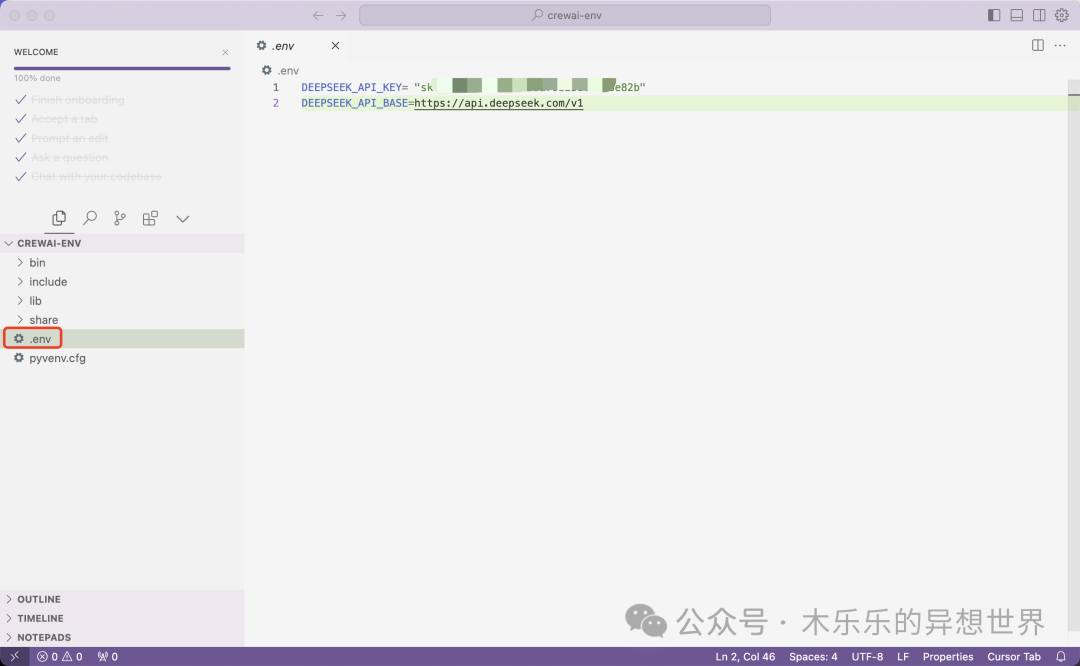This screenshot has width=1080, height=666.
Task: Open settings gear in title bar
Action: (x=1062, y=15)
